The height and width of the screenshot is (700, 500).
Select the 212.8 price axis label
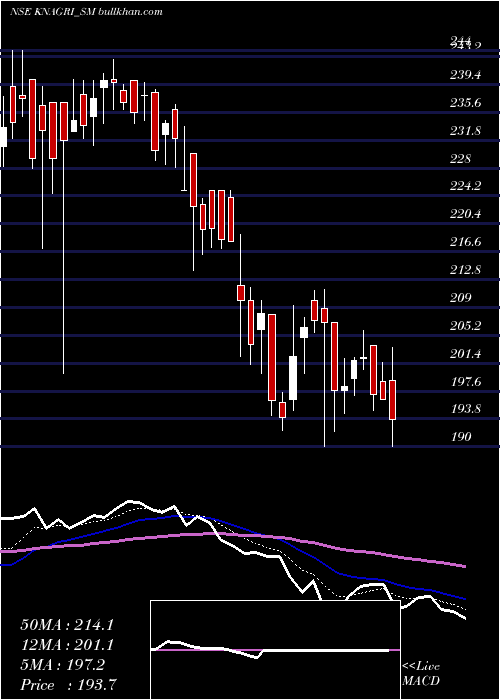click(466, 270)
